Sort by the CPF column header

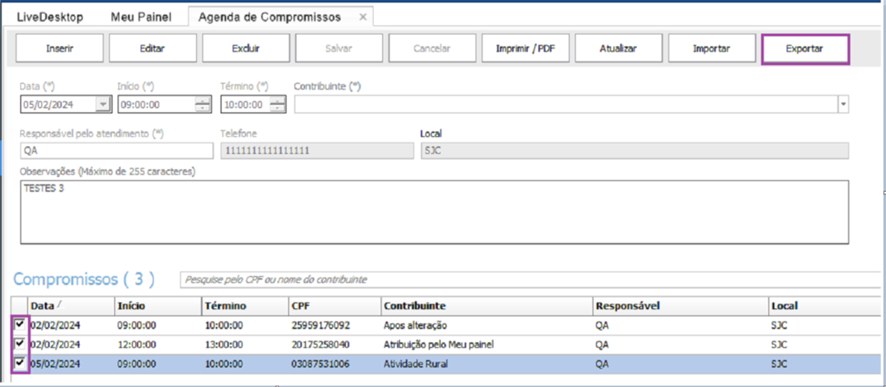tap(334, 306)
